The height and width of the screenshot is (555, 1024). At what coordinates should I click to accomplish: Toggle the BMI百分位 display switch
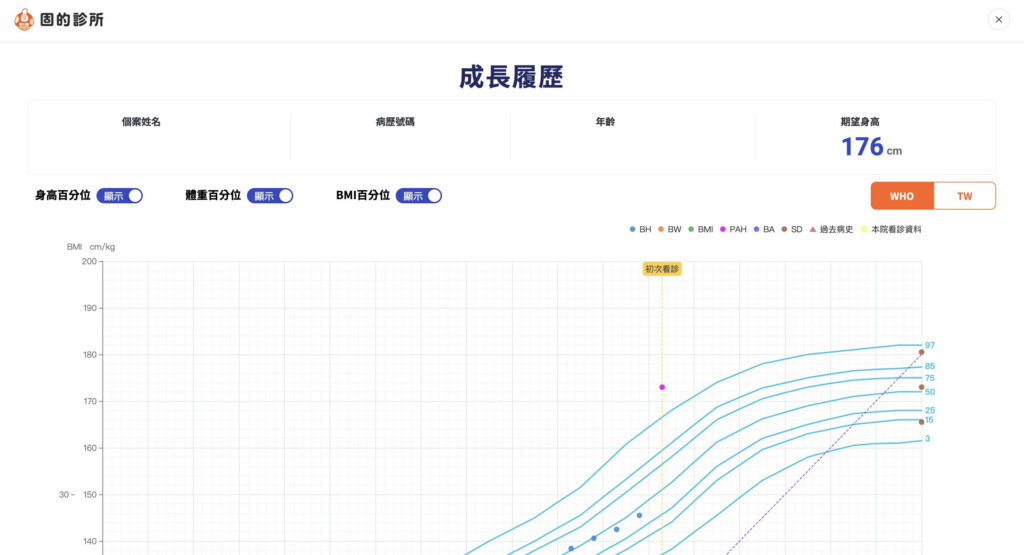(x=419, y=196)
